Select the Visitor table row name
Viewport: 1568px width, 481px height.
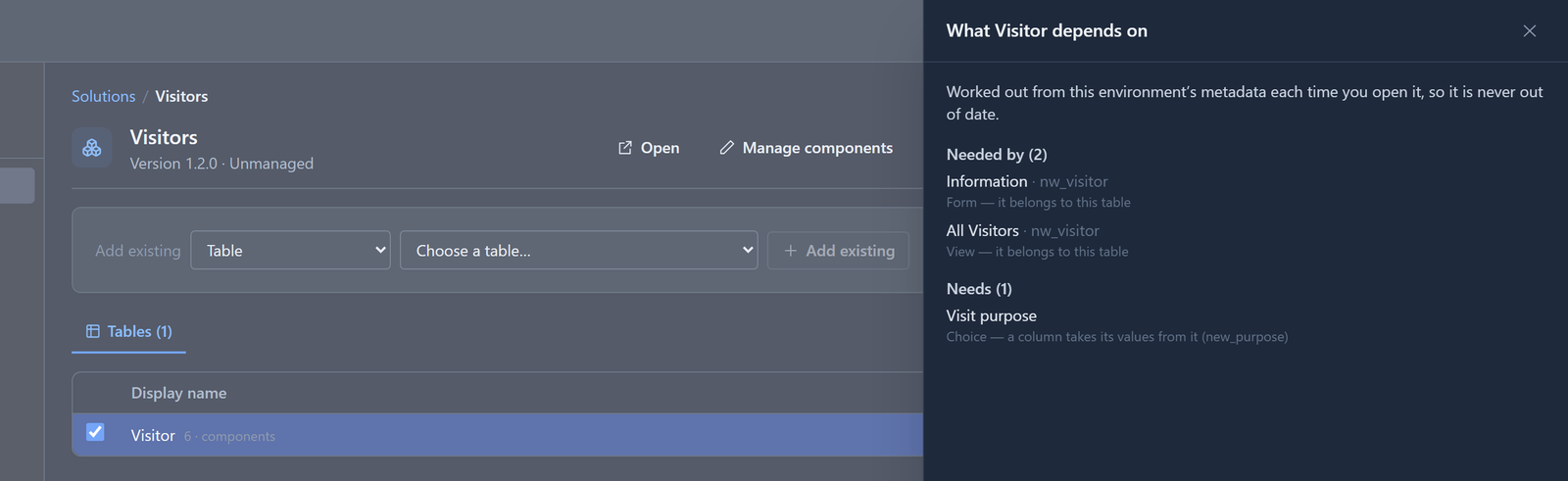tap(153, 435)
